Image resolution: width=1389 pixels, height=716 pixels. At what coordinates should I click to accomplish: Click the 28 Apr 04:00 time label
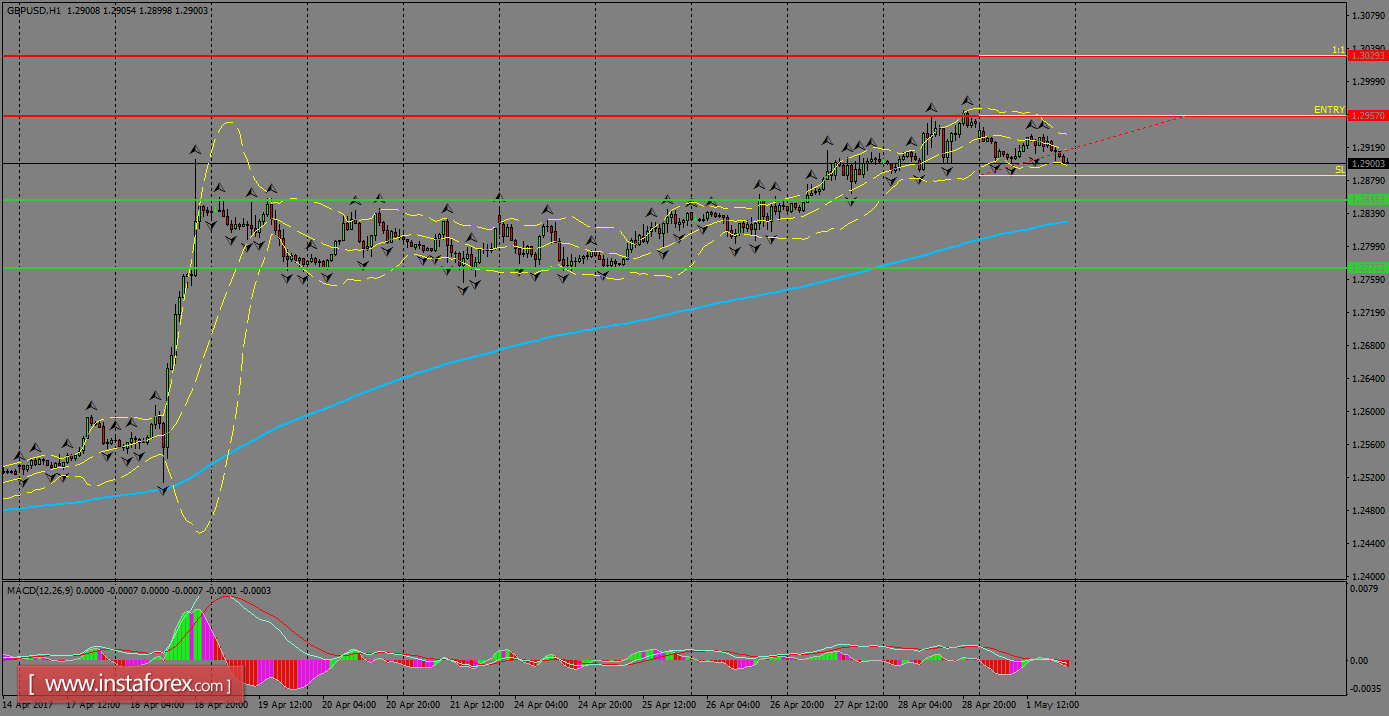tap(925, 705)
